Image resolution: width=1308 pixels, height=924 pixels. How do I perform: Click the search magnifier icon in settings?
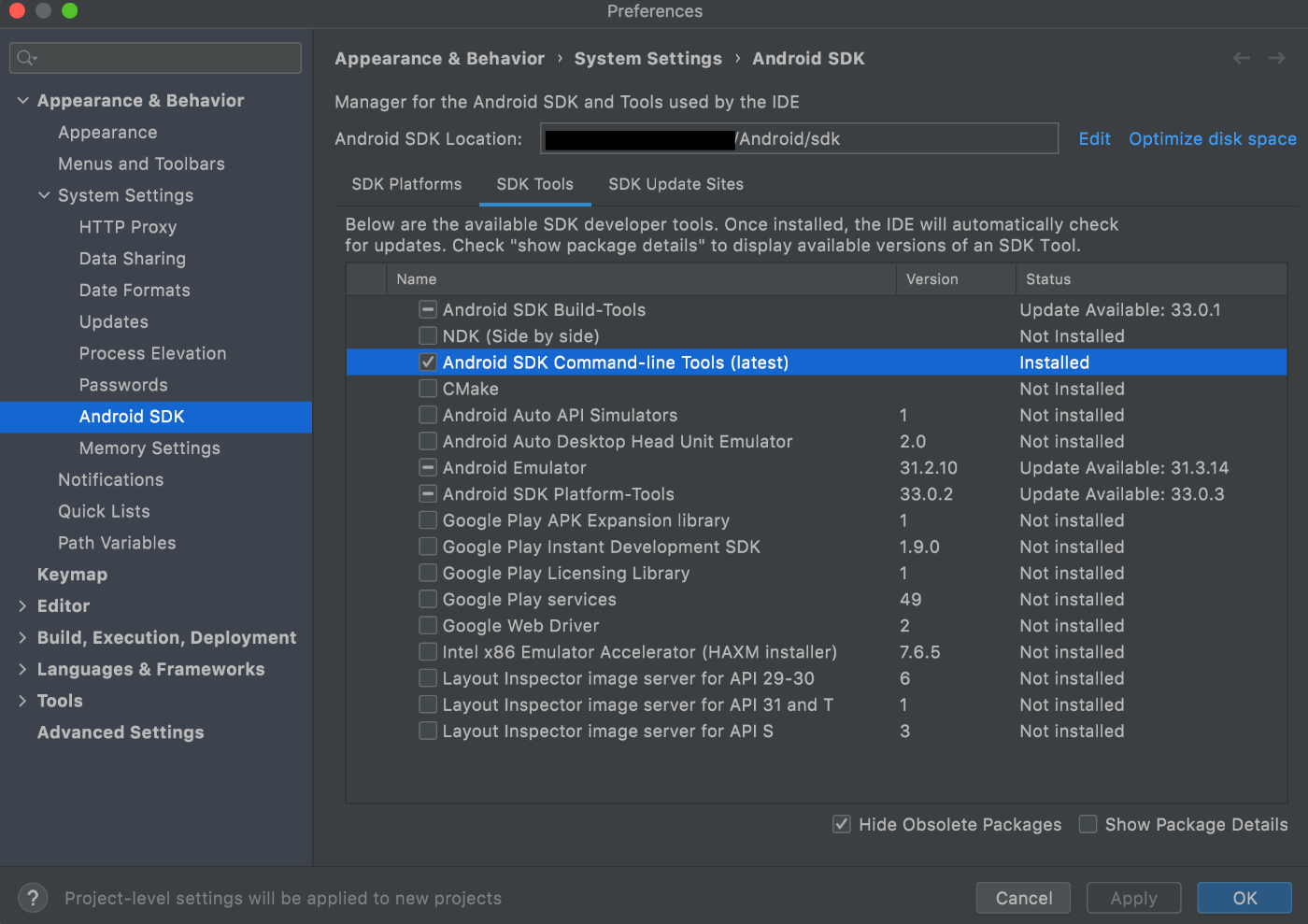coord(26,58)
